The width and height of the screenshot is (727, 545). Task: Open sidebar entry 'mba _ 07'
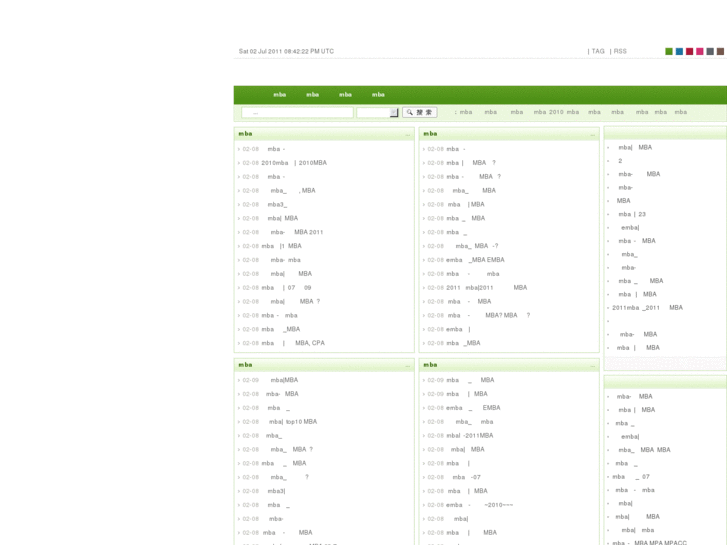click(631, 477)
